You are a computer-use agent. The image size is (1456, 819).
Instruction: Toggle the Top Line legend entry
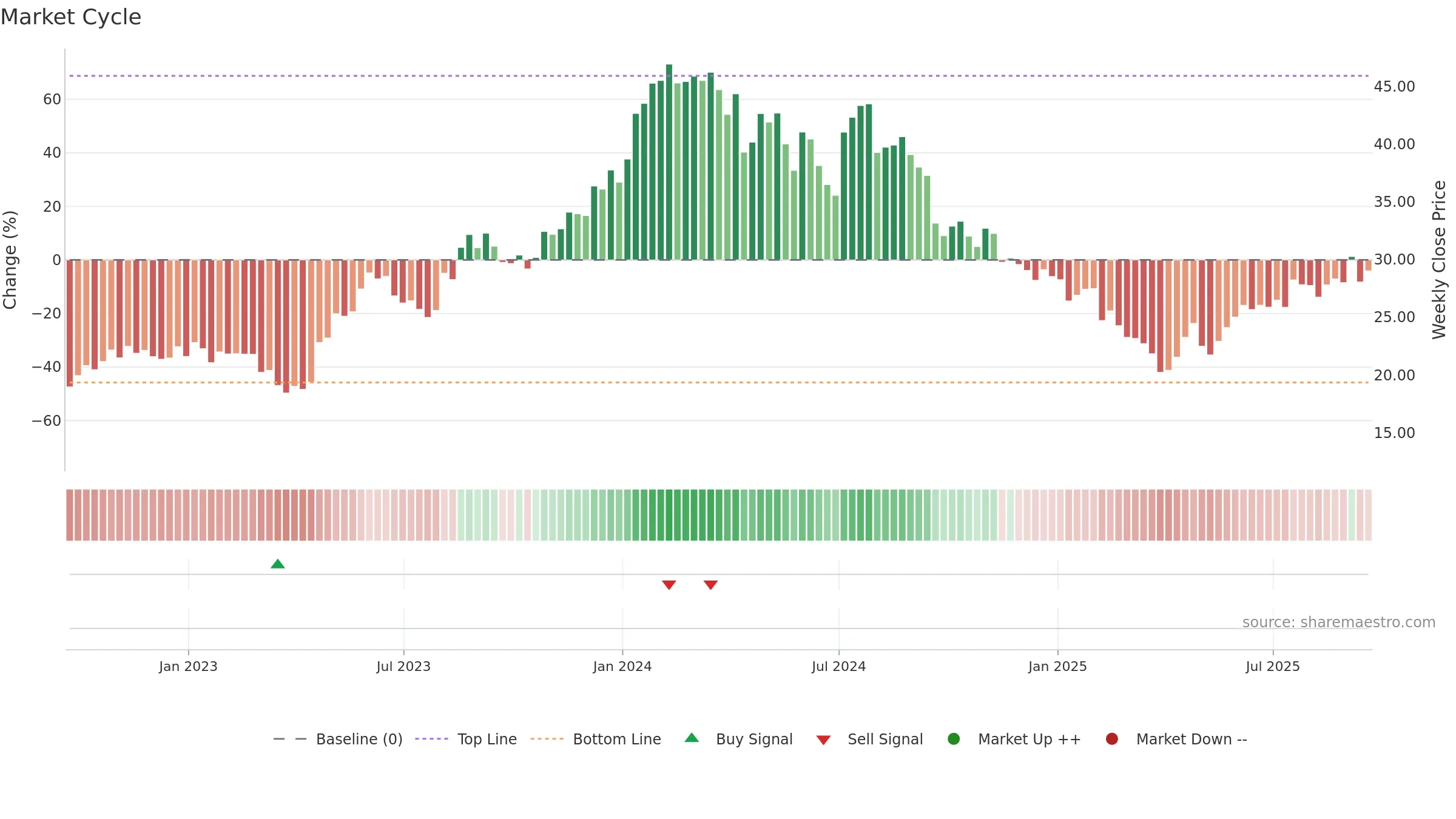click(466, 739)
